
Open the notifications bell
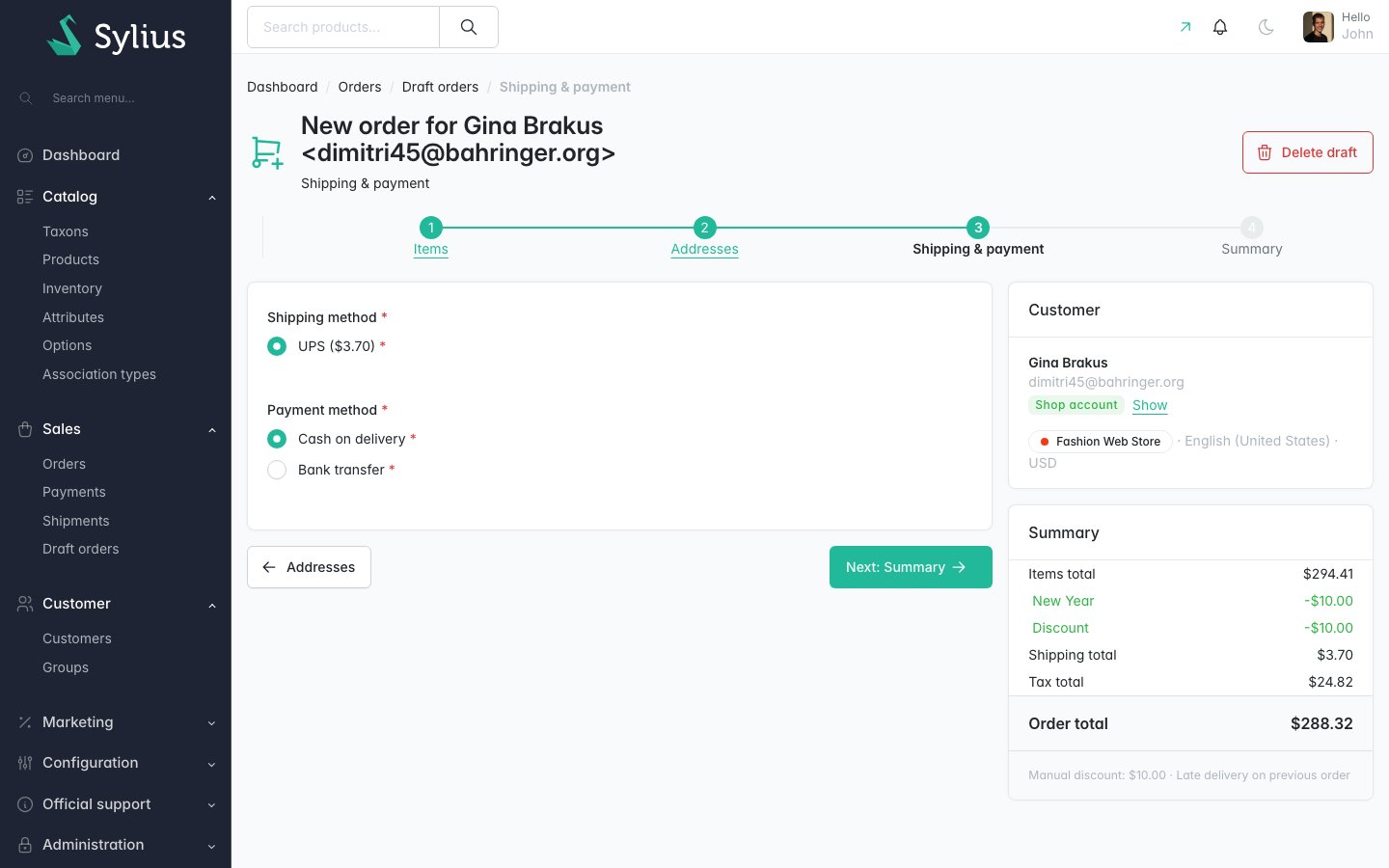click(1220, 27)
